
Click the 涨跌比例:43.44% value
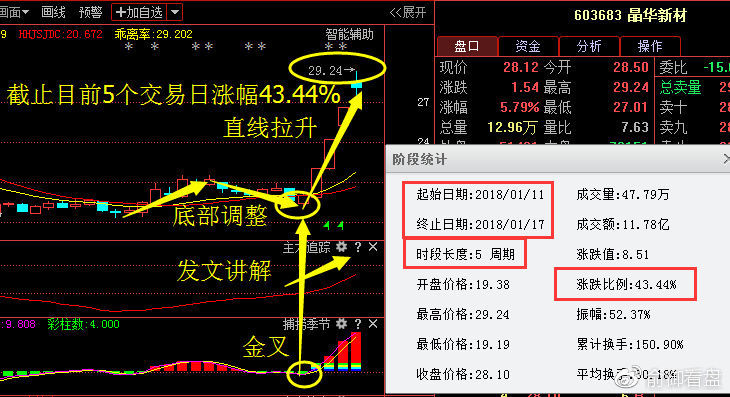click(x=626, y=284)
